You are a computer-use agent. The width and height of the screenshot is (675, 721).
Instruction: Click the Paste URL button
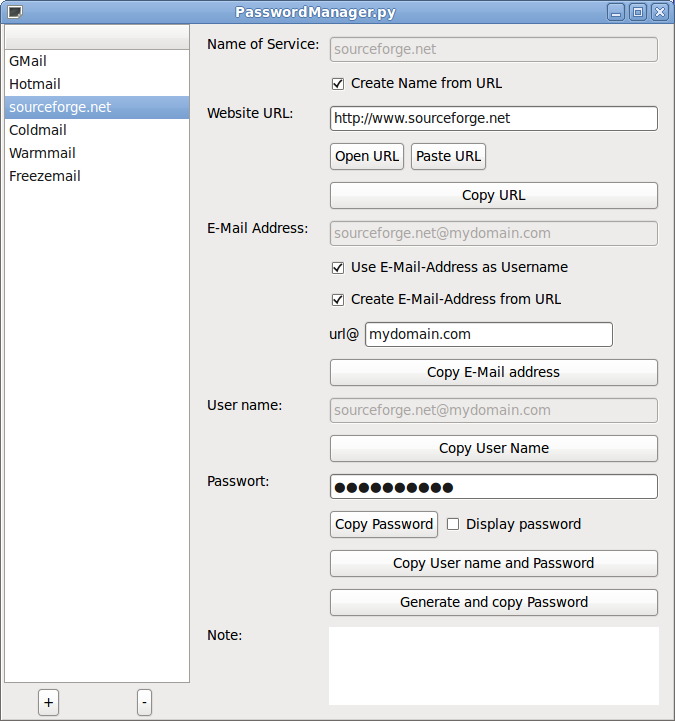pos(448,156)
